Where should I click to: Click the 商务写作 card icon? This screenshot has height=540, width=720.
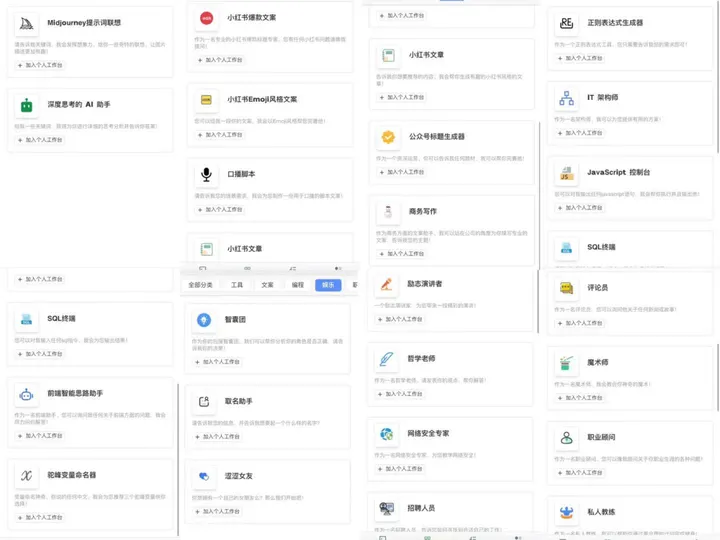tap(388, 212)
